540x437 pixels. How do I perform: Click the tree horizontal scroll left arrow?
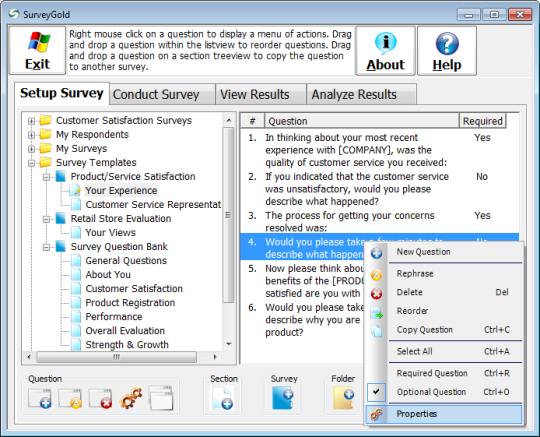pos(29,357)
